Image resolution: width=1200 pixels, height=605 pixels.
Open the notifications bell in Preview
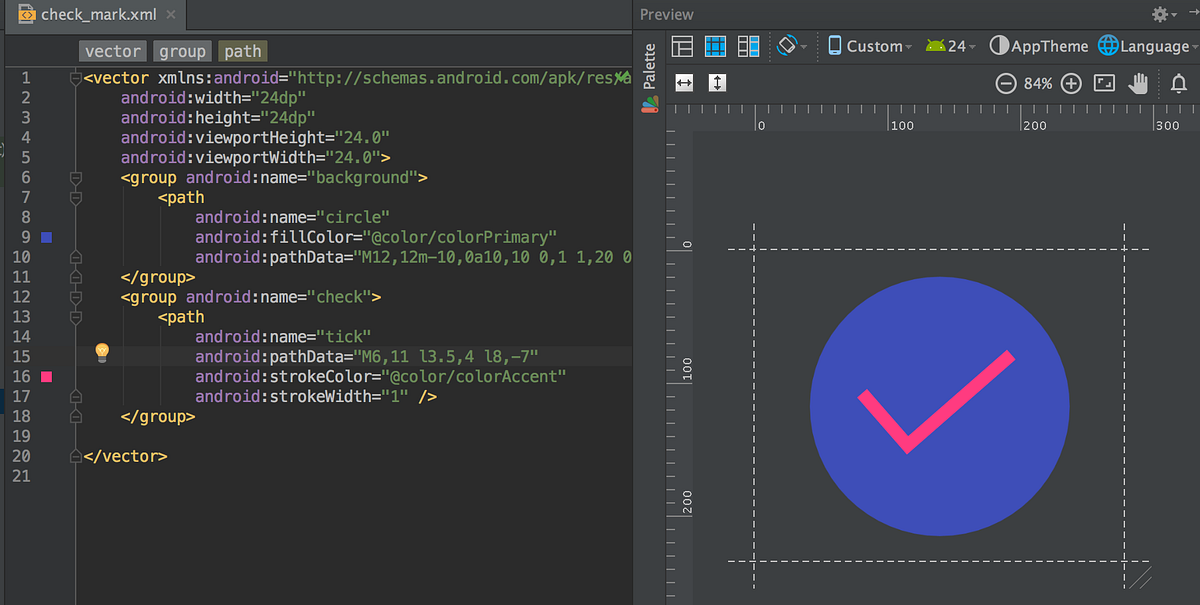click(x=1178, y=85)
